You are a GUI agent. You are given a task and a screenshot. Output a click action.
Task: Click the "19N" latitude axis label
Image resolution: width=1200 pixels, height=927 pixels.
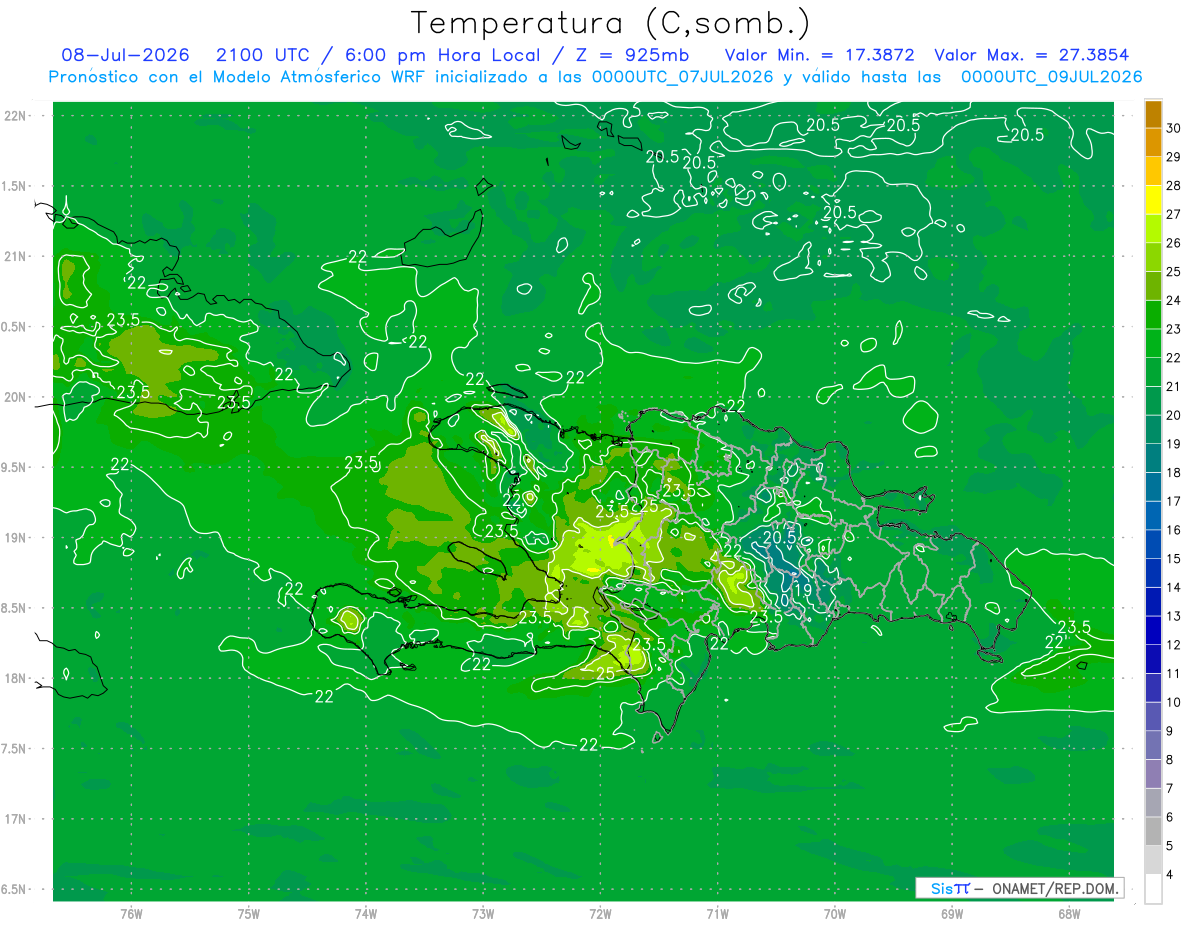(x=15, y=538)
